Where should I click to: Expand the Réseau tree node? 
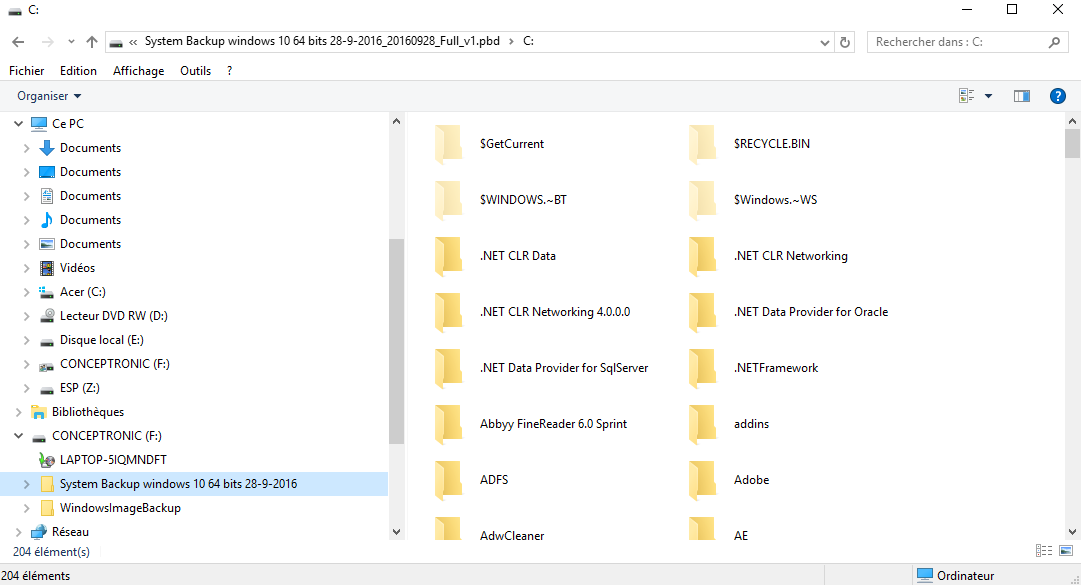(19, 532)
